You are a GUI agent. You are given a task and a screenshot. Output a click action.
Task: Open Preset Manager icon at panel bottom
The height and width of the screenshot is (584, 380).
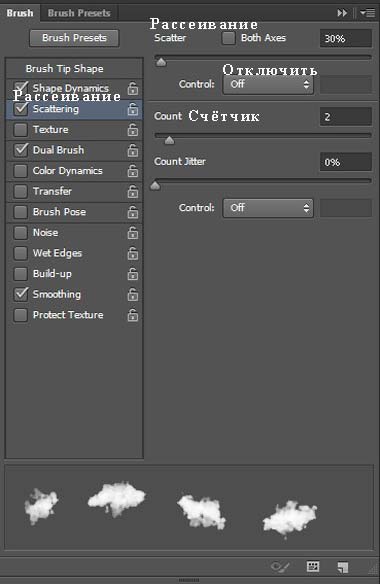point(313,567)
